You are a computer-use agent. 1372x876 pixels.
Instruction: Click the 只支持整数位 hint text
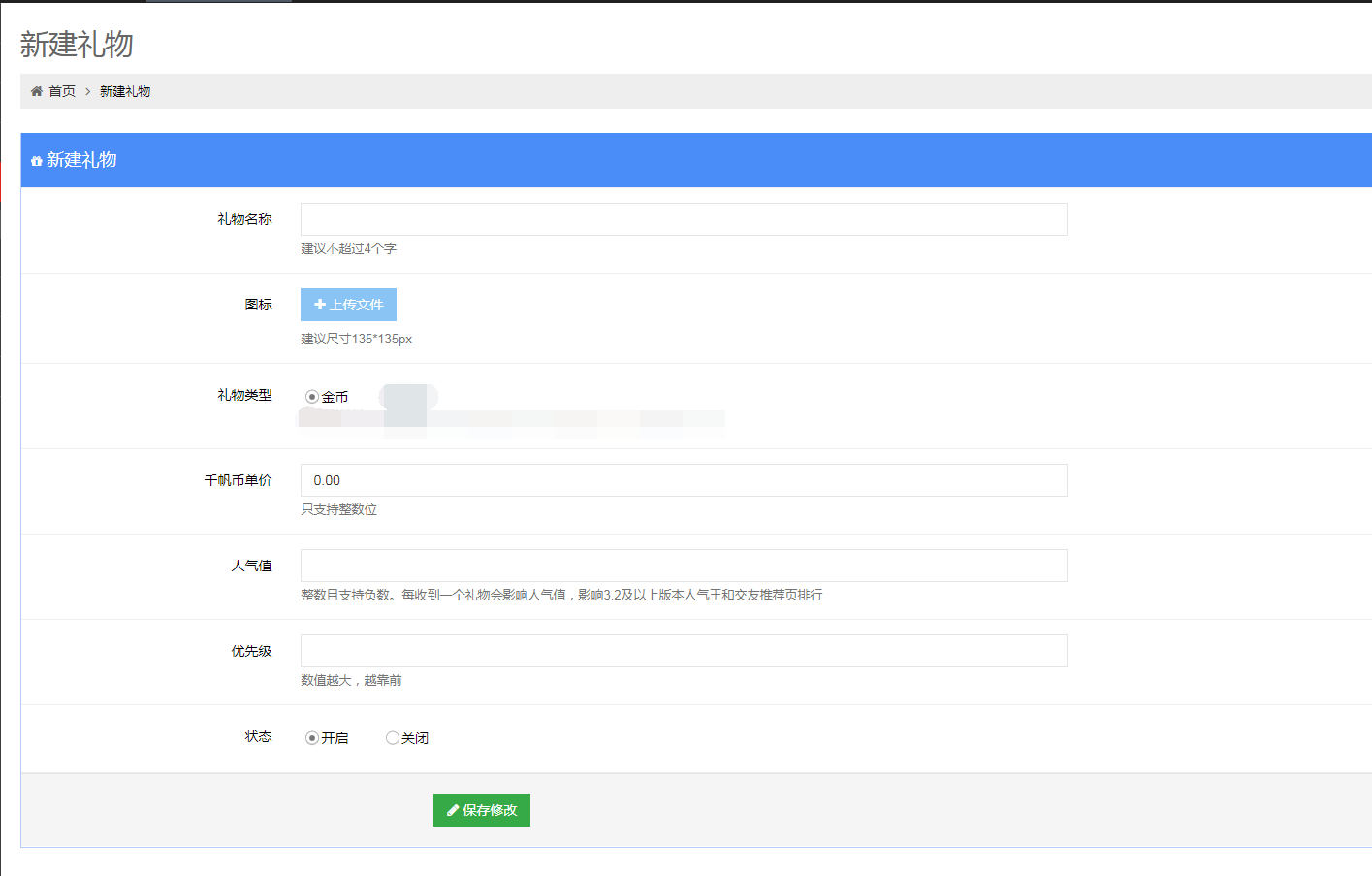click(x=338, y=510)
